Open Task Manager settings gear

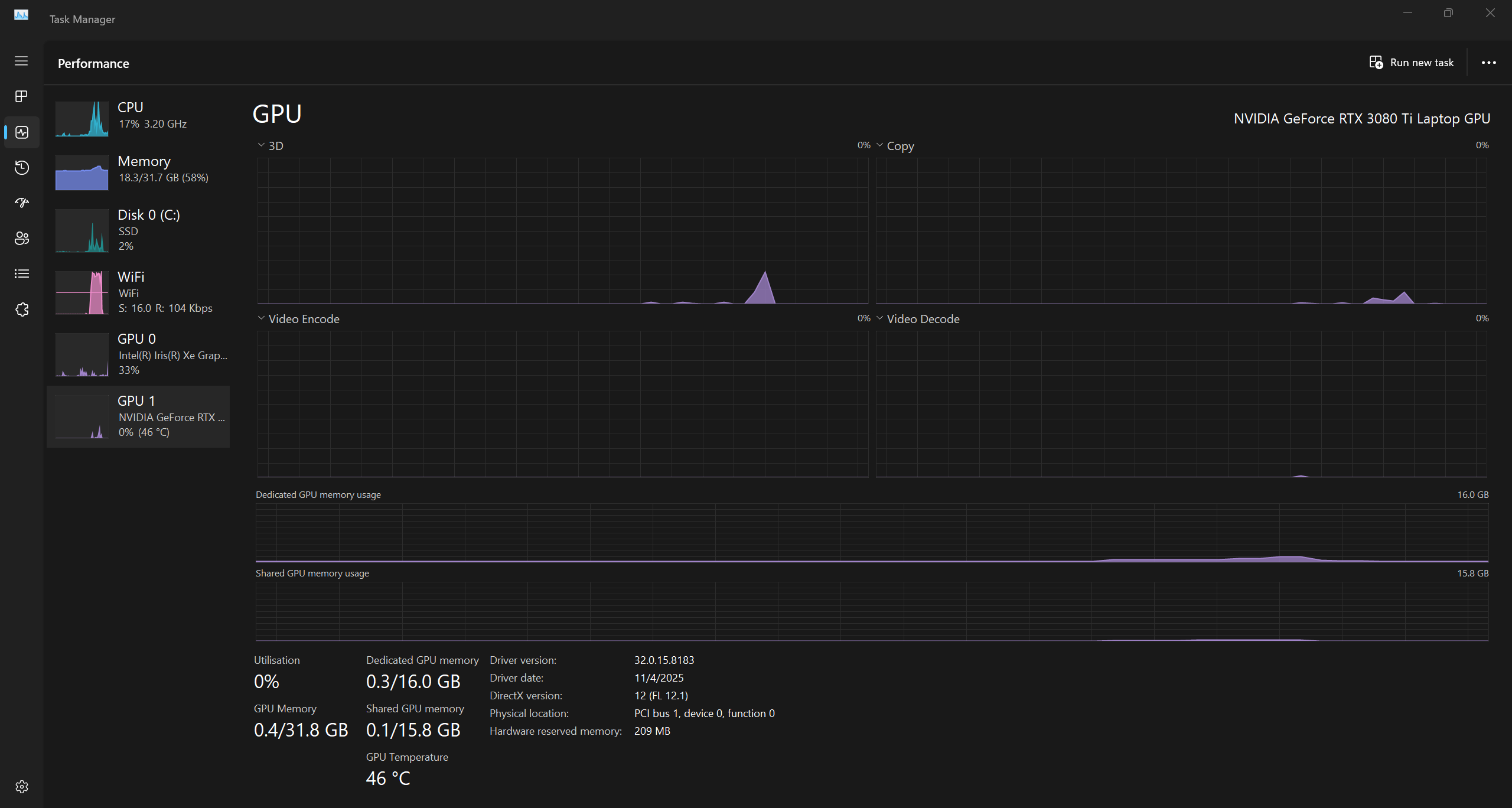tap(21, 787)
